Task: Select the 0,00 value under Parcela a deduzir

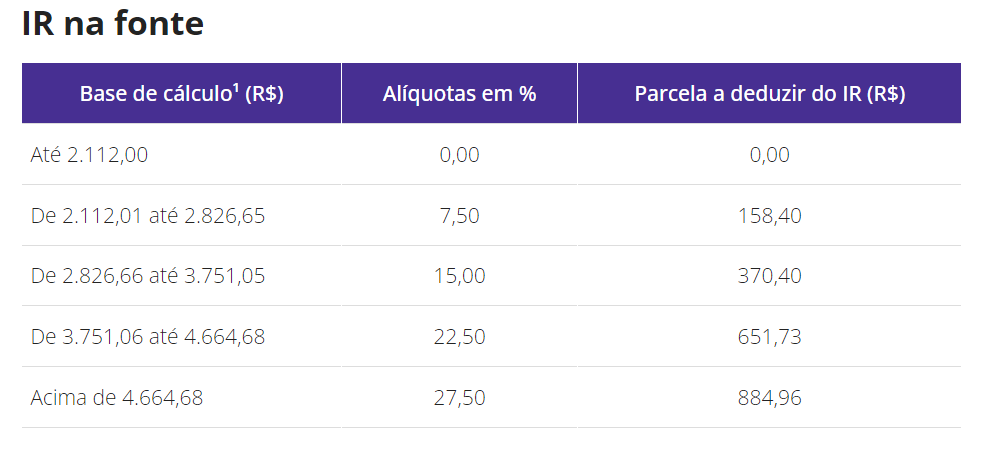Action: (x=769, y=155)
